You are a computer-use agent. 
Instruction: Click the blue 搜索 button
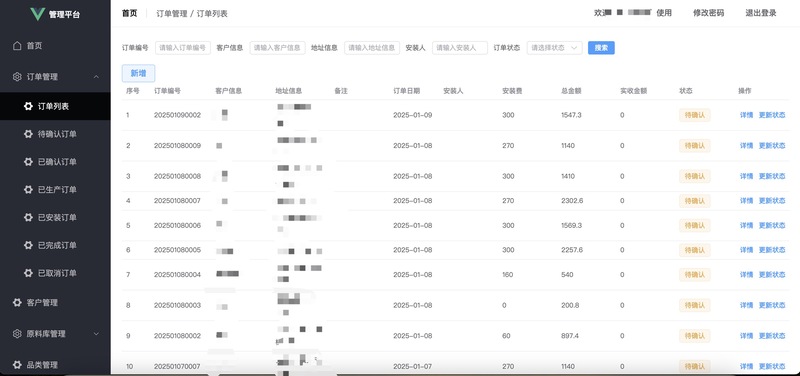coord(601,47)
